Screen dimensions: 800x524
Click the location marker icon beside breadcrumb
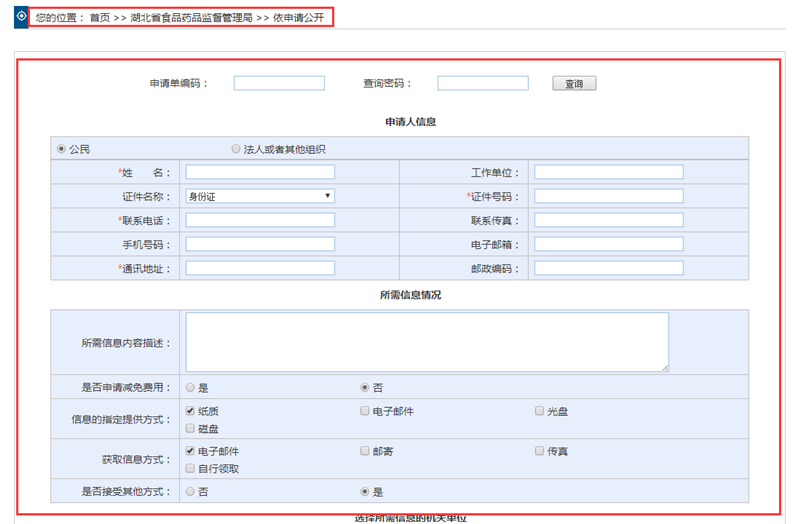[21, 17]
